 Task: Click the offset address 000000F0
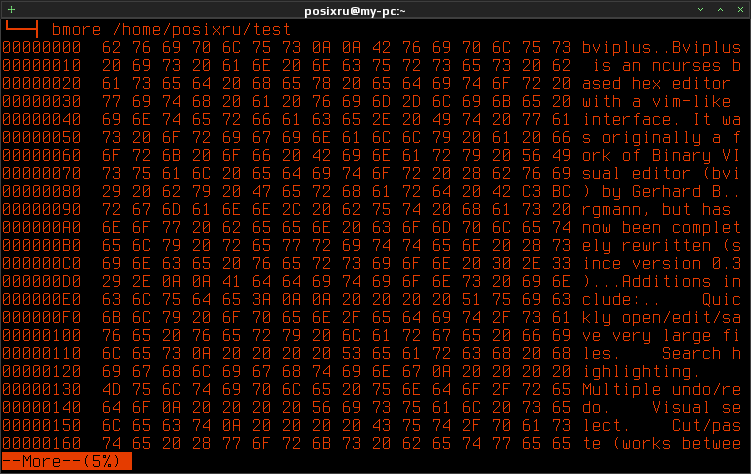click(42, 317)
